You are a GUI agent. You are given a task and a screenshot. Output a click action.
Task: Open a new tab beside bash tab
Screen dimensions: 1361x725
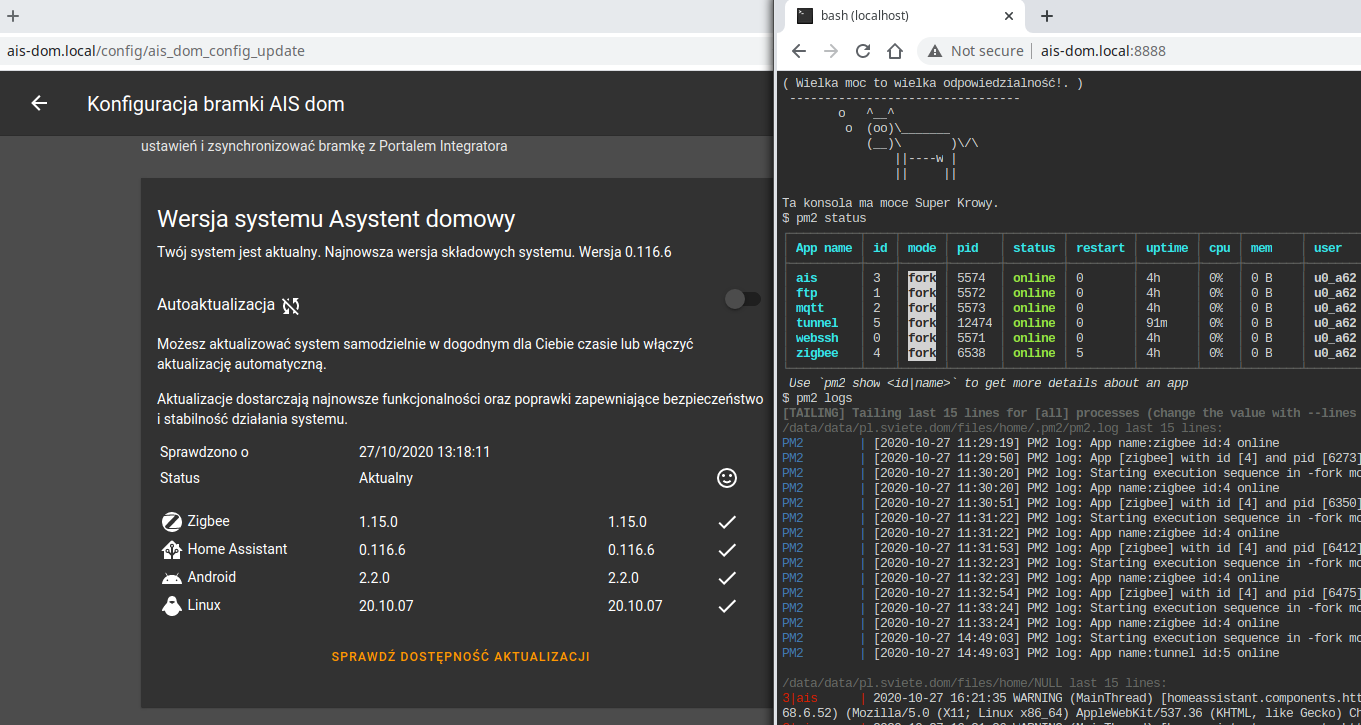point(1047,16)
